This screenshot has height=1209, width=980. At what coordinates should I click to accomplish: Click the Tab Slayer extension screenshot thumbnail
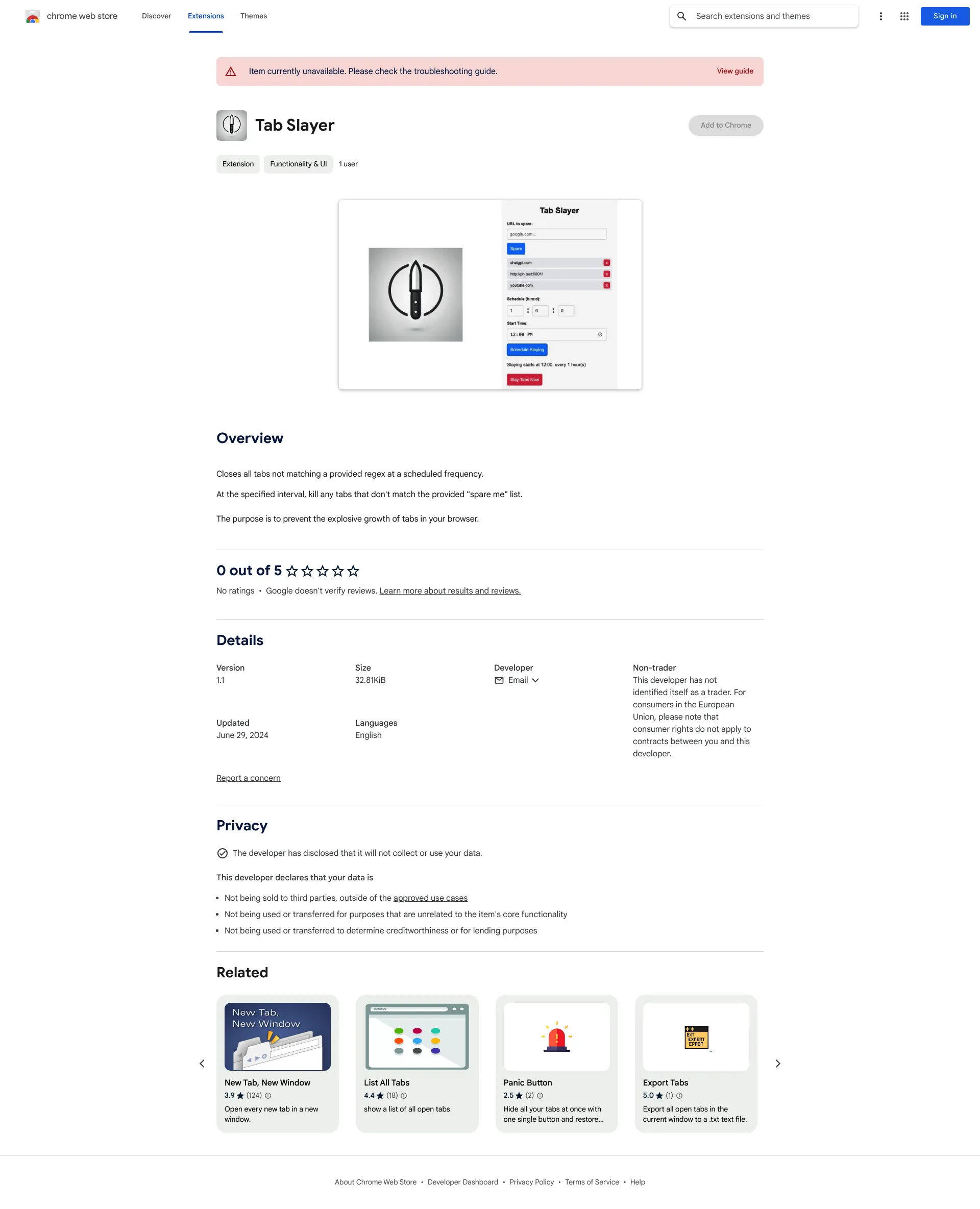point(489,294)
